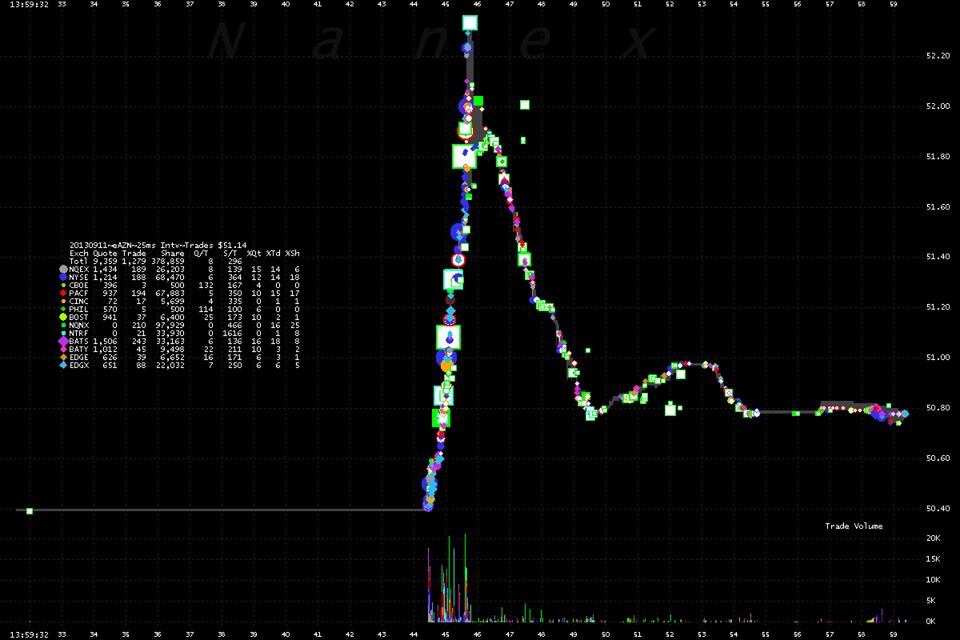Click the gray NQEX legend marker

coord(64,270)
